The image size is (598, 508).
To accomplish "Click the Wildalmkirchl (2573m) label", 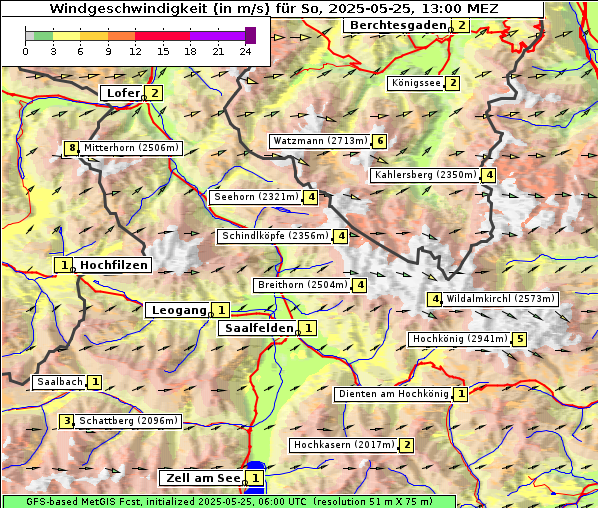I will [x=500, y=299].
